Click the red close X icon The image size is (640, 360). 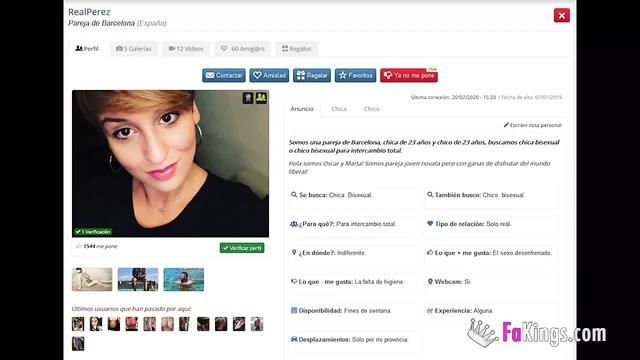tap(562, 16)
